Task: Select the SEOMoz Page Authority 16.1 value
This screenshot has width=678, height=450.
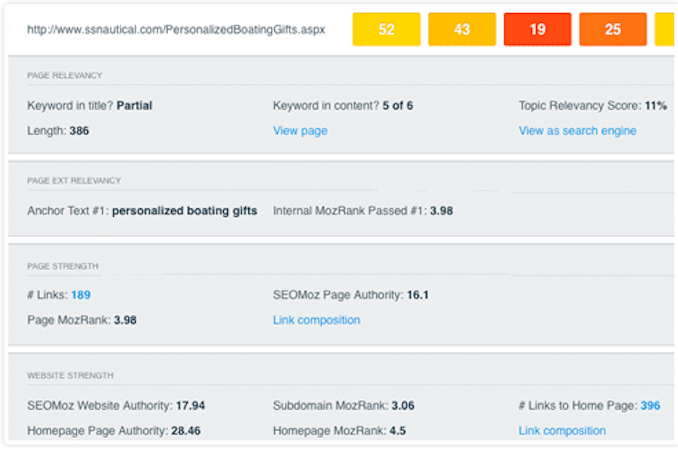Action: click(419, 295)
